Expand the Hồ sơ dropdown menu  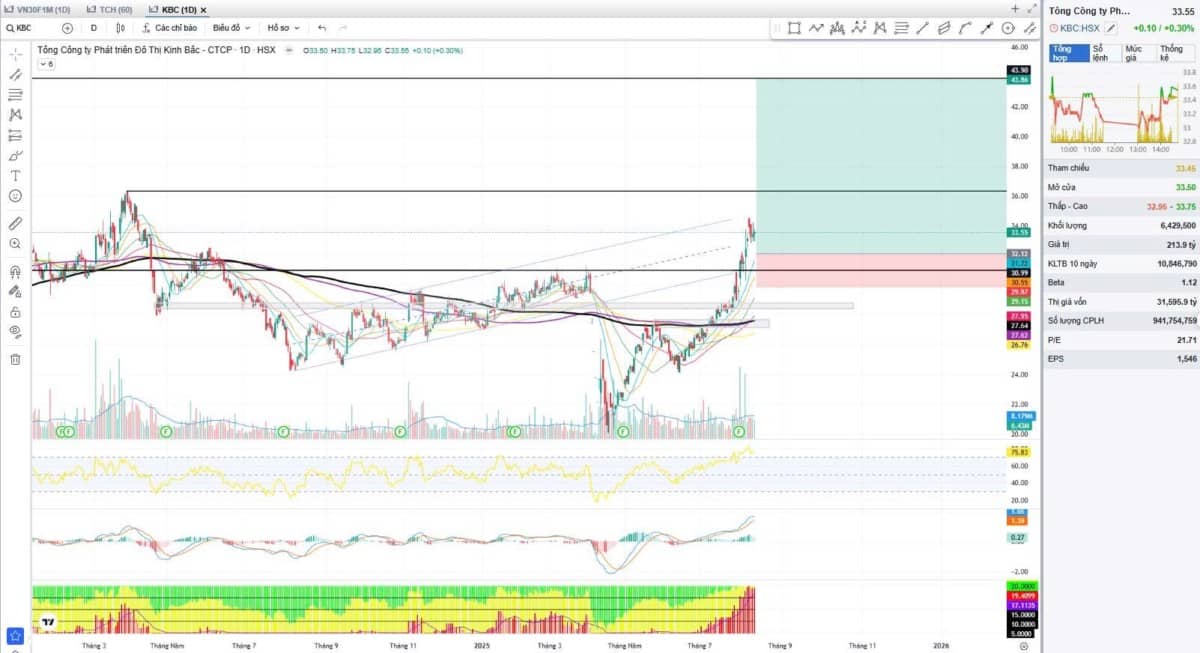coord(283,28)
